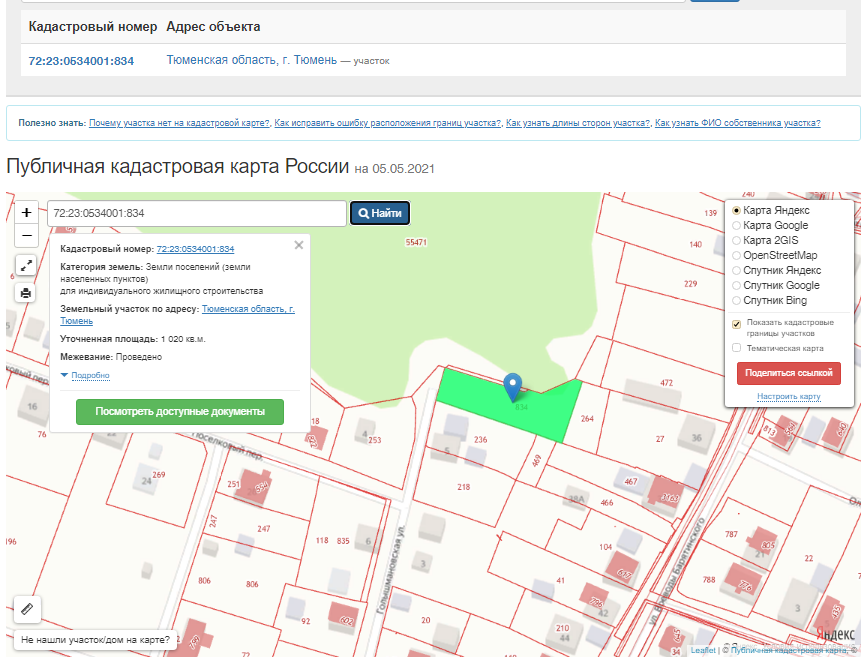Open Как узнать ФИО собственника участка link
Viewport: 868px width, 663px height.
737,123
